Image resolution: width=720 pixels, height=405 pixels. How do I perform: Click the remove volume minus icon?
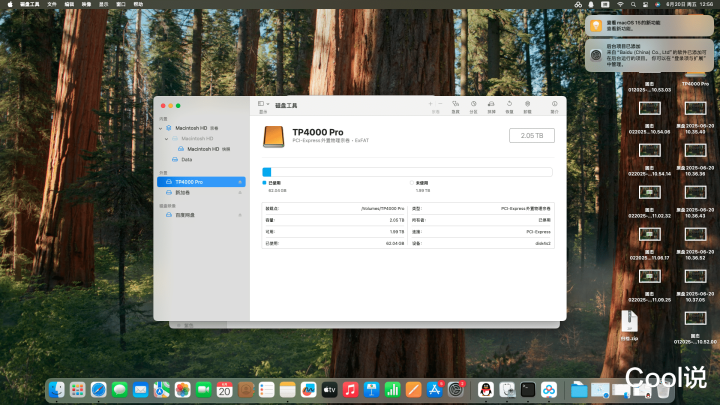(x=440, y=104)
